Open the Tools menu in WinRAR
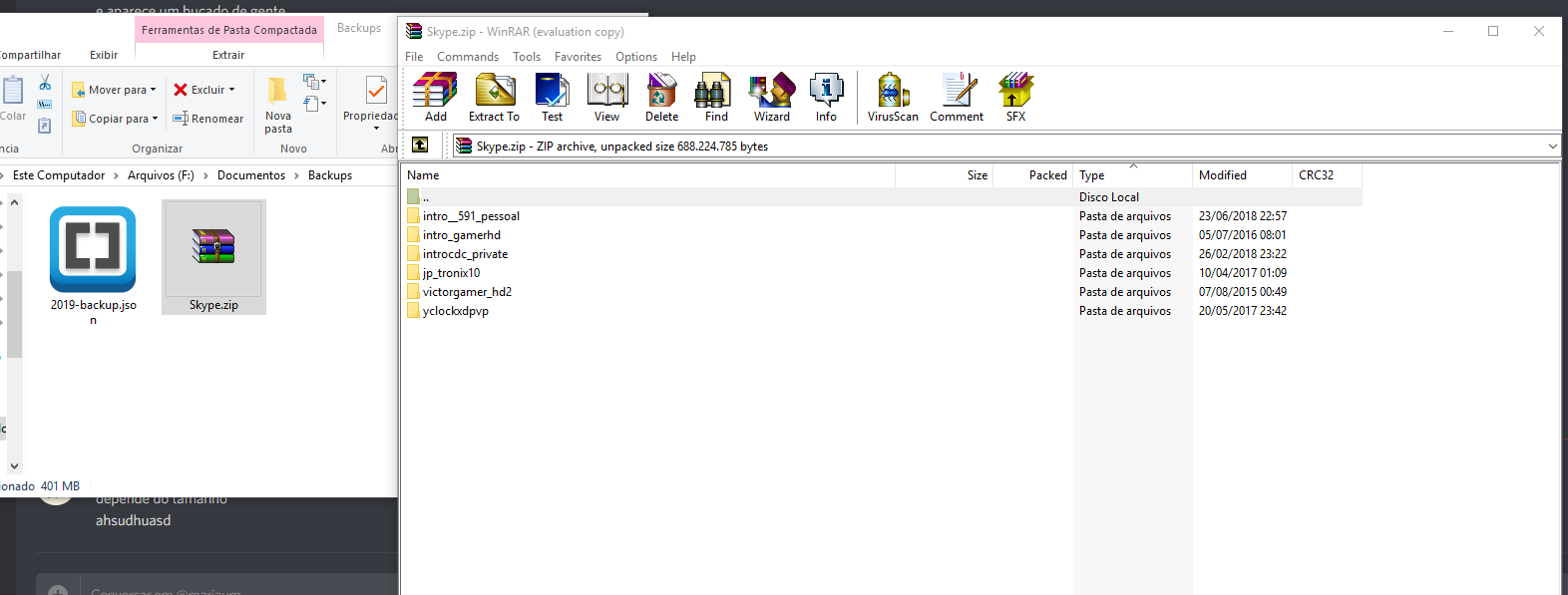1568x595 pixels. pyautogui.click(x=527, y=57)
